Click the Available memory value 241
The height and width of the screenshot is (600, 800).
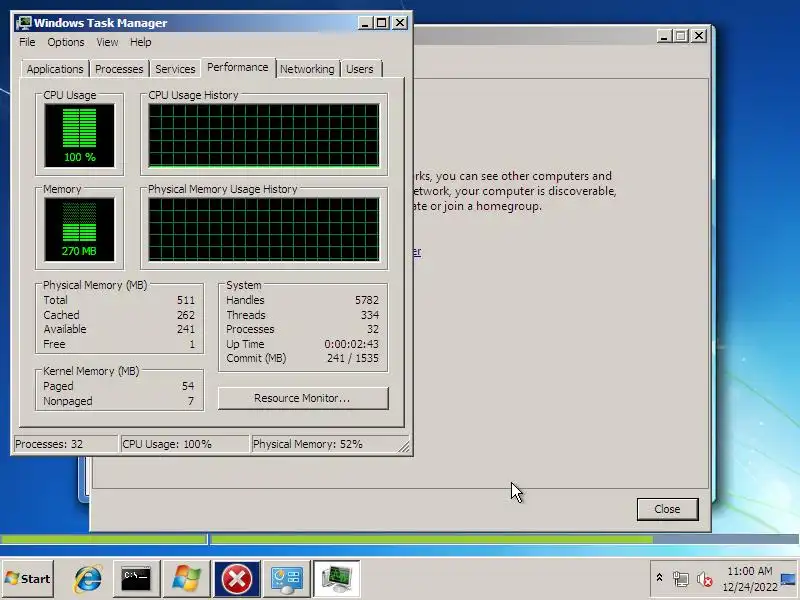tap(186, 330)
